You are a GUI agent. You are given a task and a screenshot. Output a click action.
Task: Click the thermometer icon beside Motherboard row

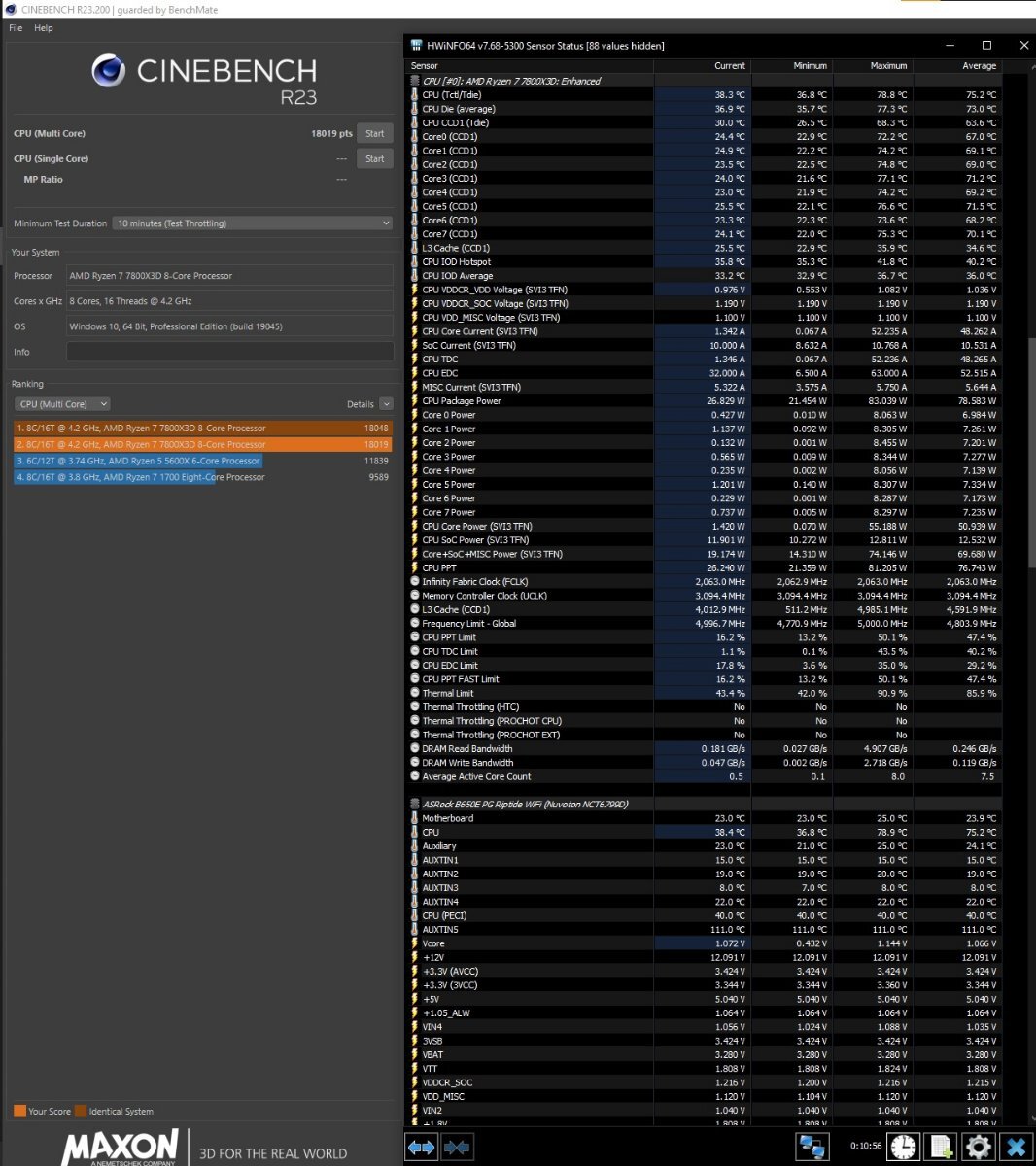tap(415, 818)
